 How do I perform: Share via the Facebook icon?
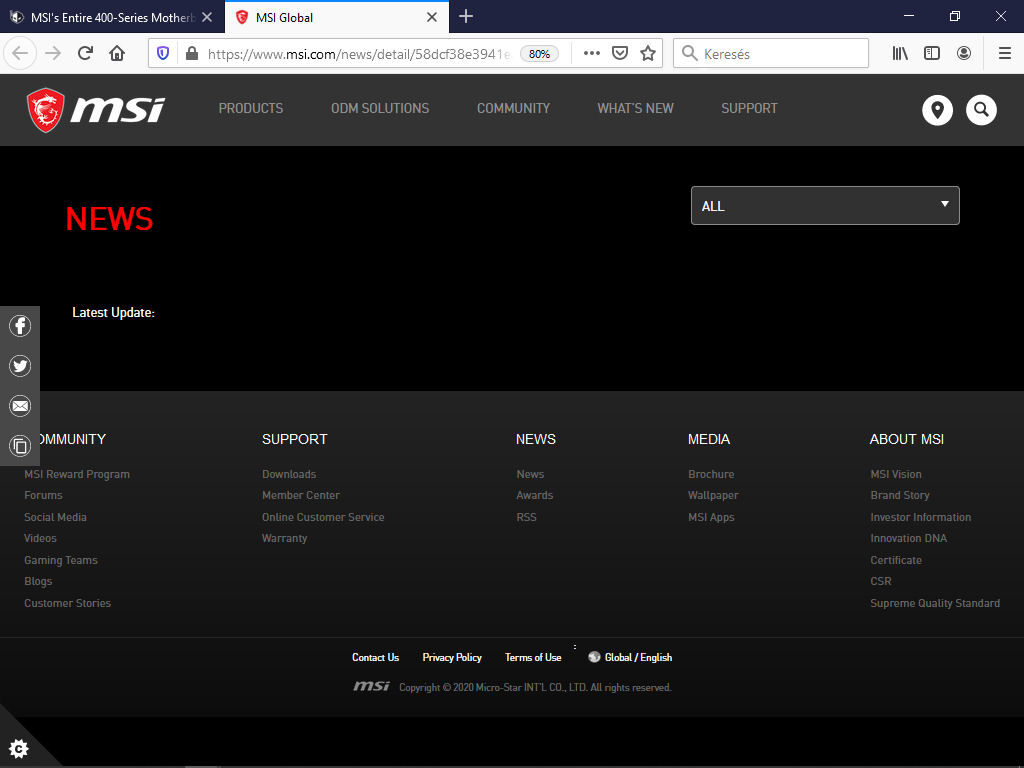pyautogui.click(x=20, y=325)
